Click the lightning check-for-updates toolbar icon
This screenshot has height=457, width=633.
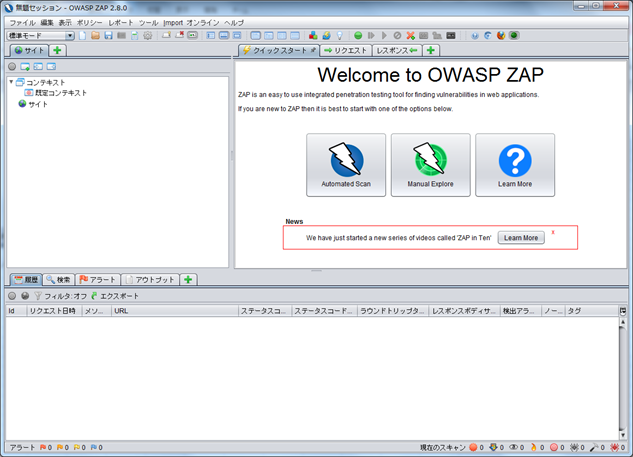tap(326, 36)
